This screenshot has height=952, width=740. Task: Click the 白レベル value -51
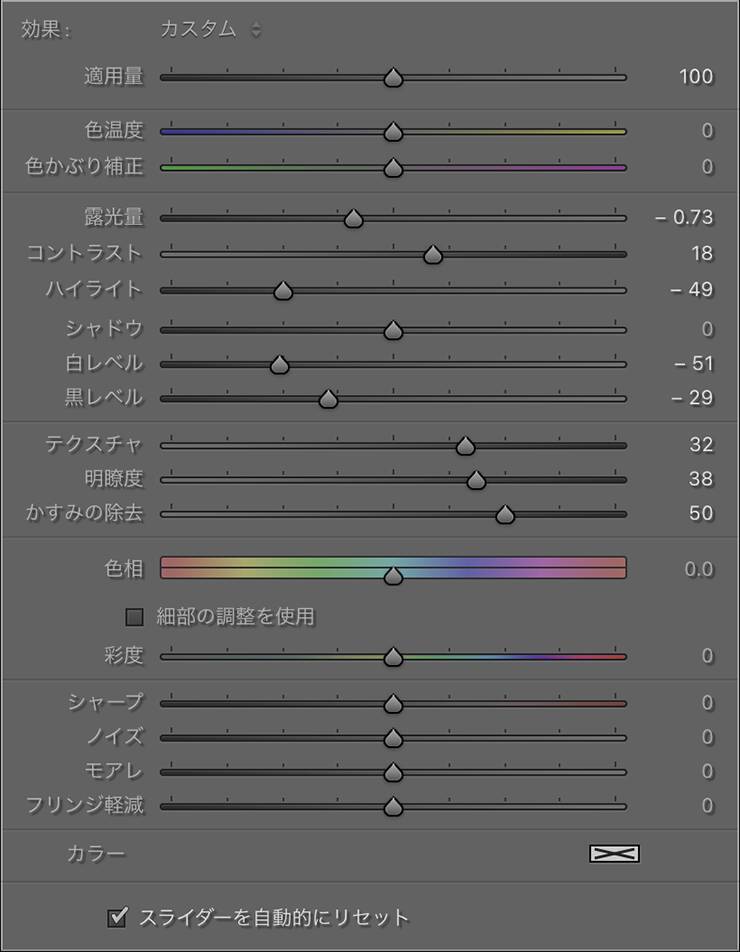[693, 364]
